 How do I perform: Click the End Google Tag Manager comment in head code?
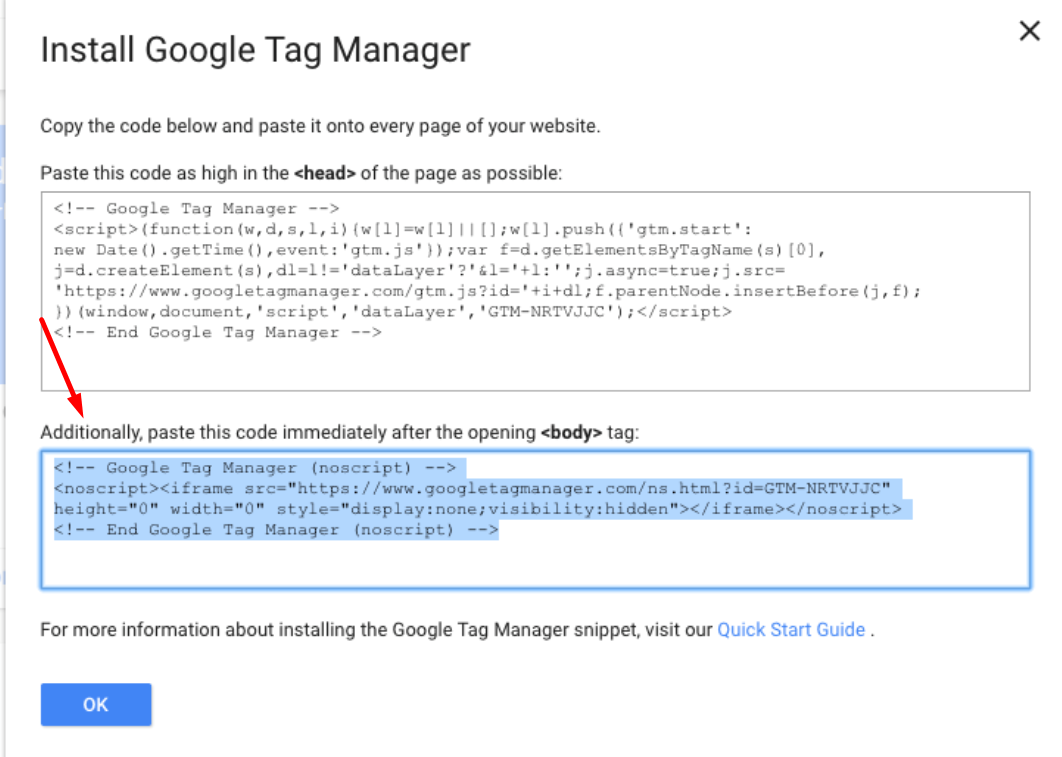pos(217,332)
